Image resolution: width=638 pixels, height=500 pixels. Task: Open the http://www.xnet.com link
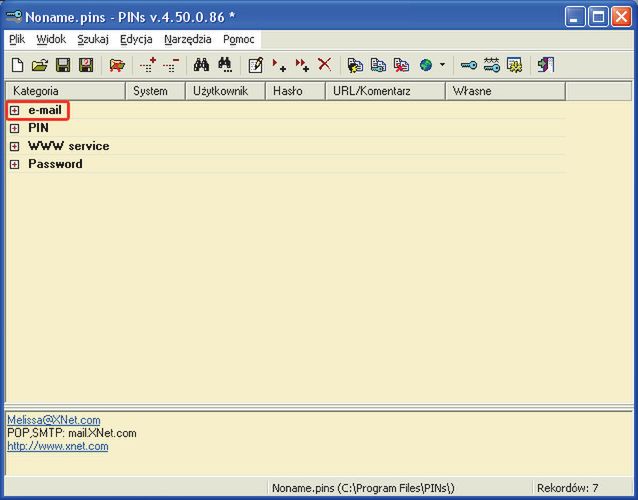pyautogui.click(x=58, y=446)
